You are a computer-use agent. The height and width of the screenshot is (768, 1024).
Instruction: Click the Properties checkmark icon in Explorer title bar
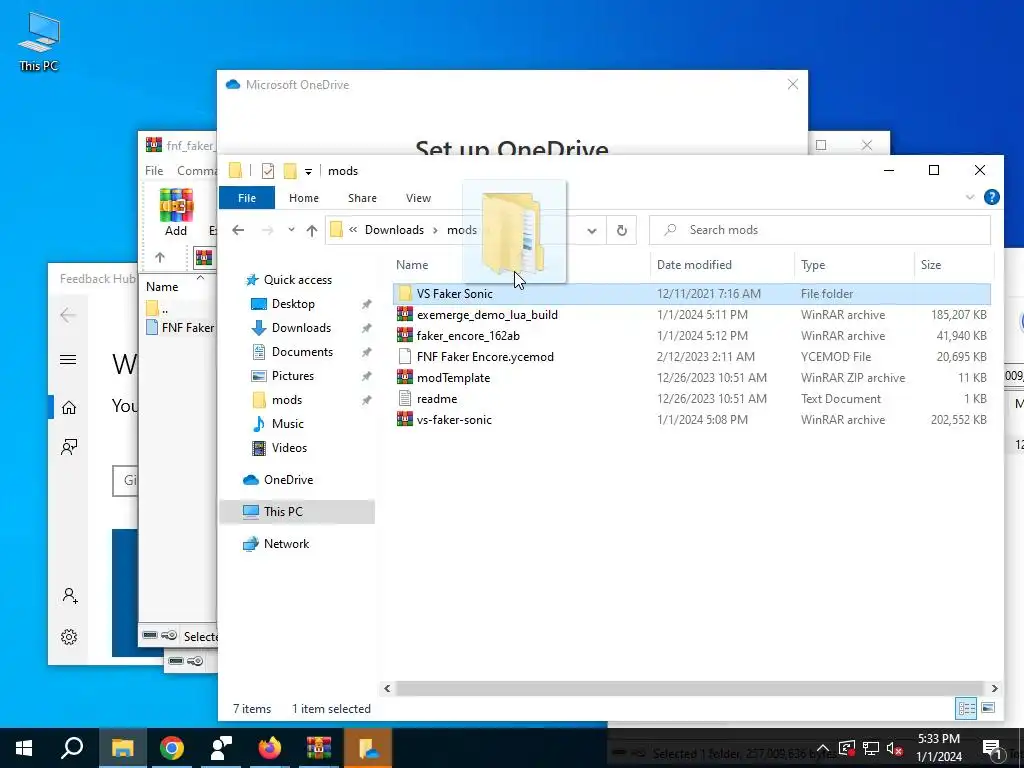[268, 170]
